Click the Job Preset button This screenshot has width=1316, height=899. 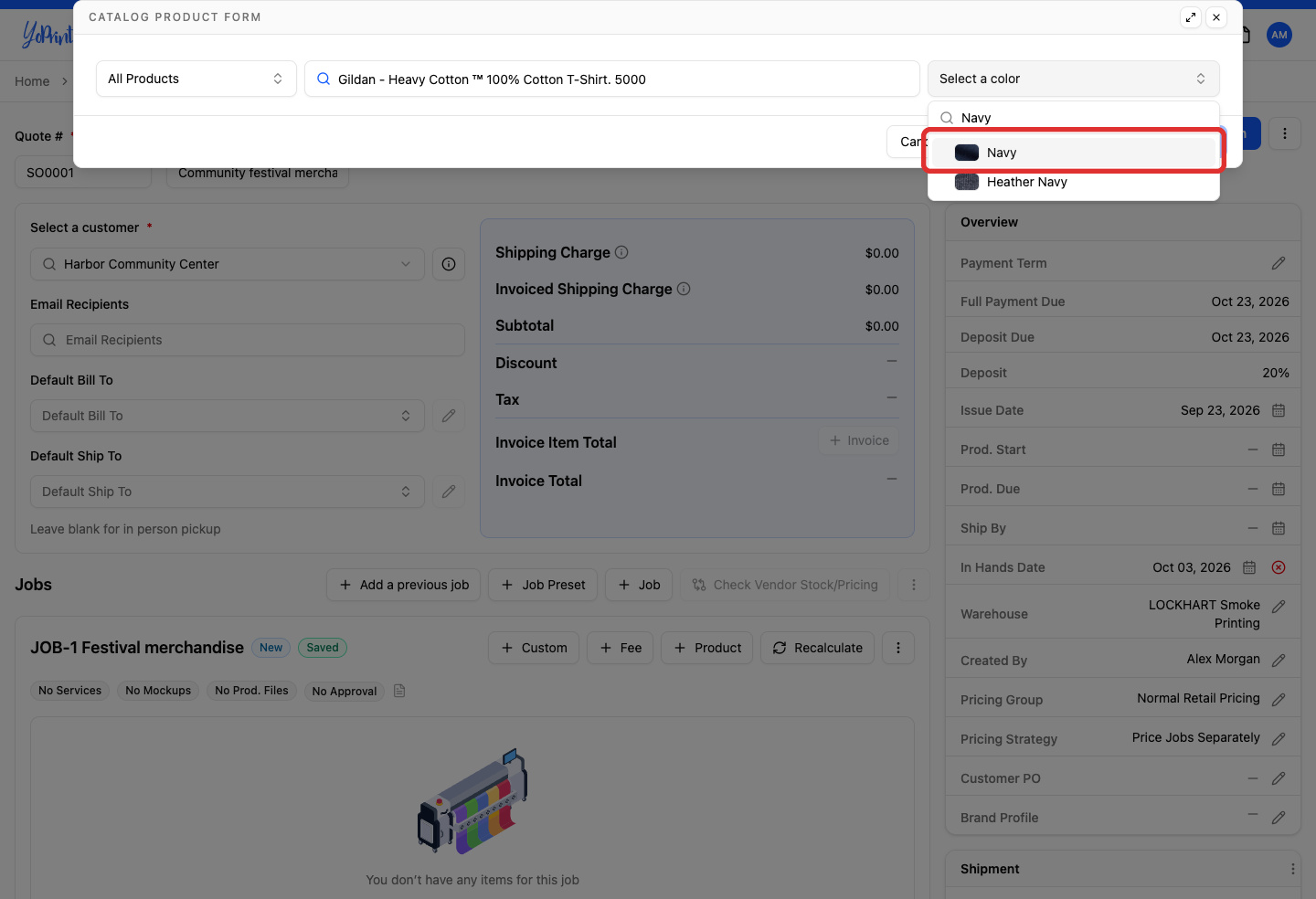[x=543, y=585]
